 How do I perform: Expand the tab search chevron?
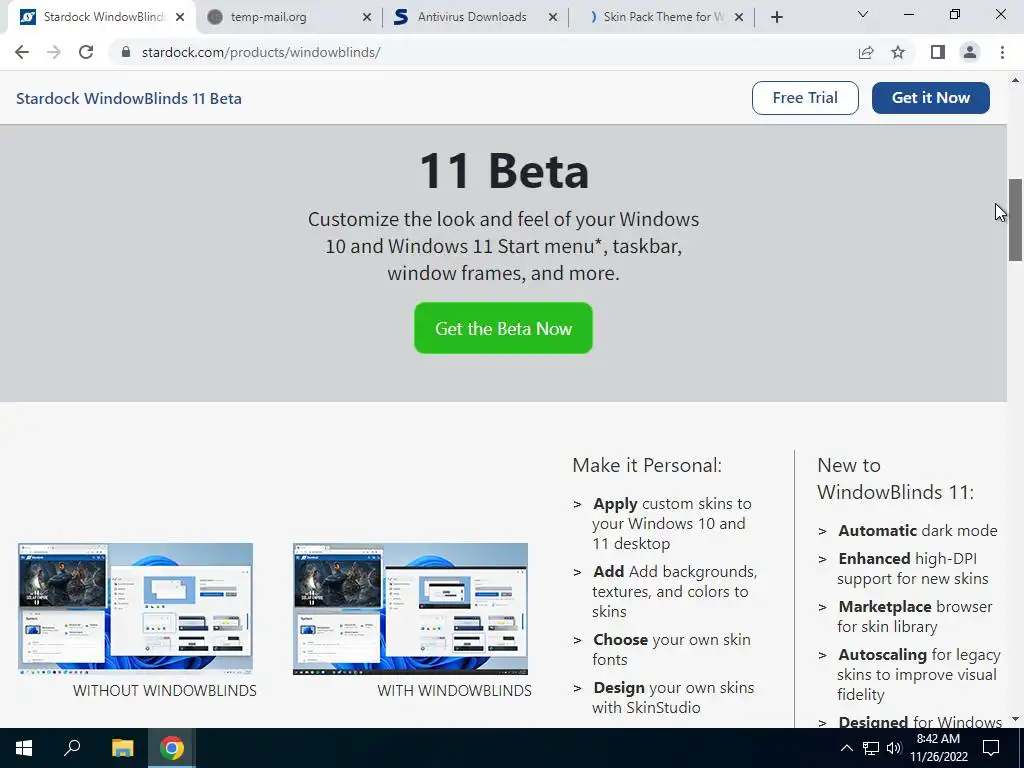(863, 14)
